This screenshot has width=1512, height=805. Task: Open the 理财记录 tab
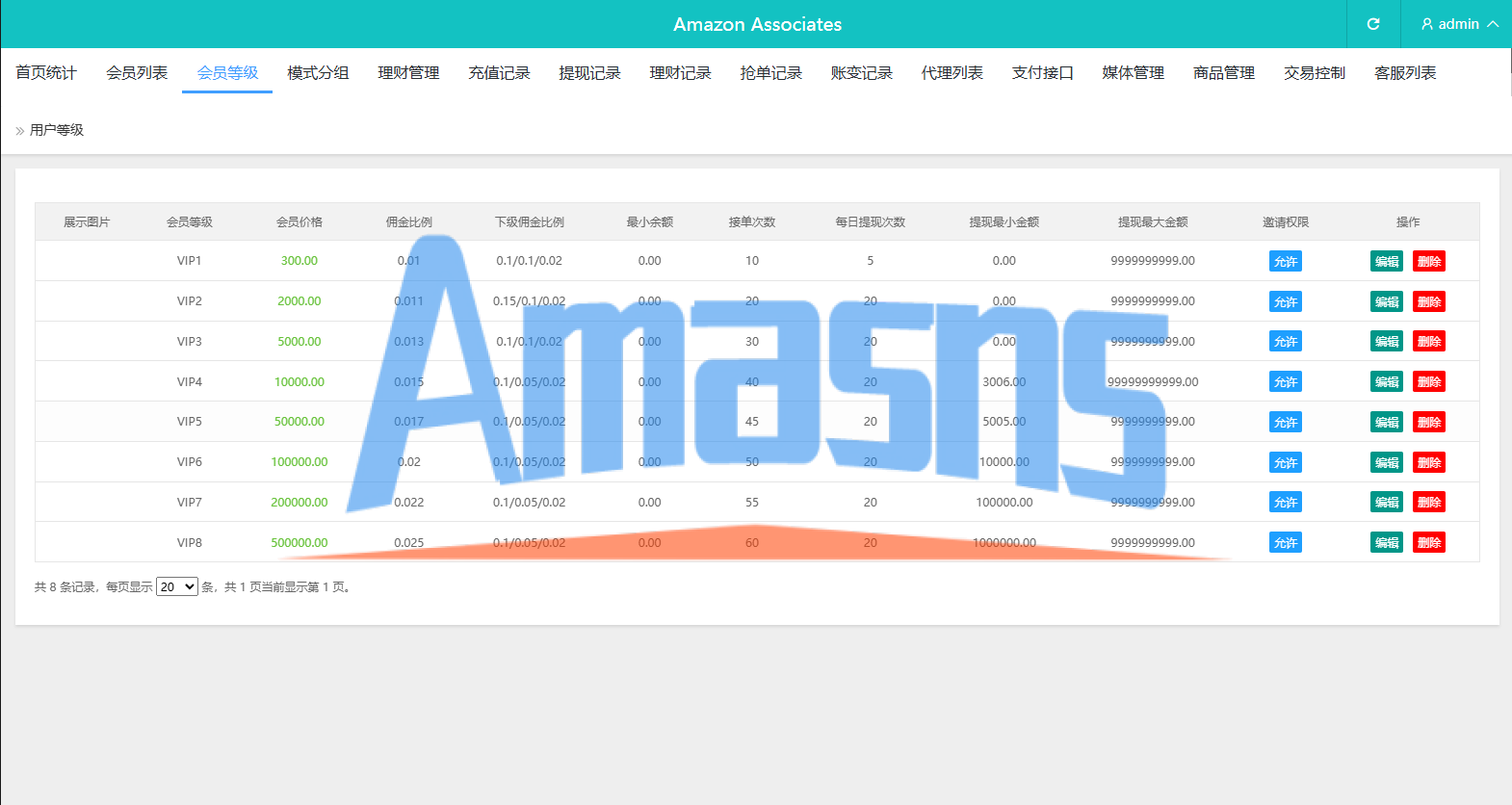click(680, 73)
